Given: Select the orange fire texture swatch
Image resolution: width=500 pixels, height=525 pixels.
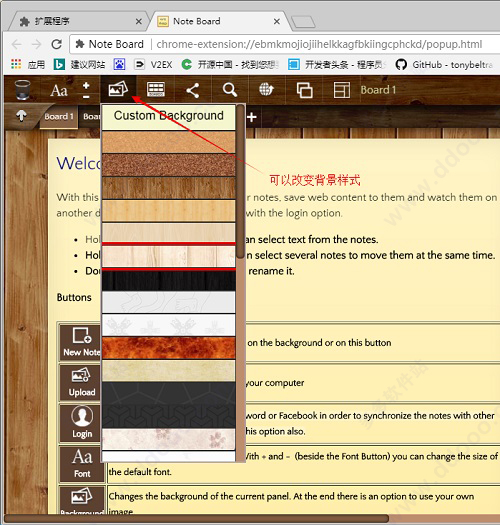Looking at the screenshot, I should pos(168,348).
